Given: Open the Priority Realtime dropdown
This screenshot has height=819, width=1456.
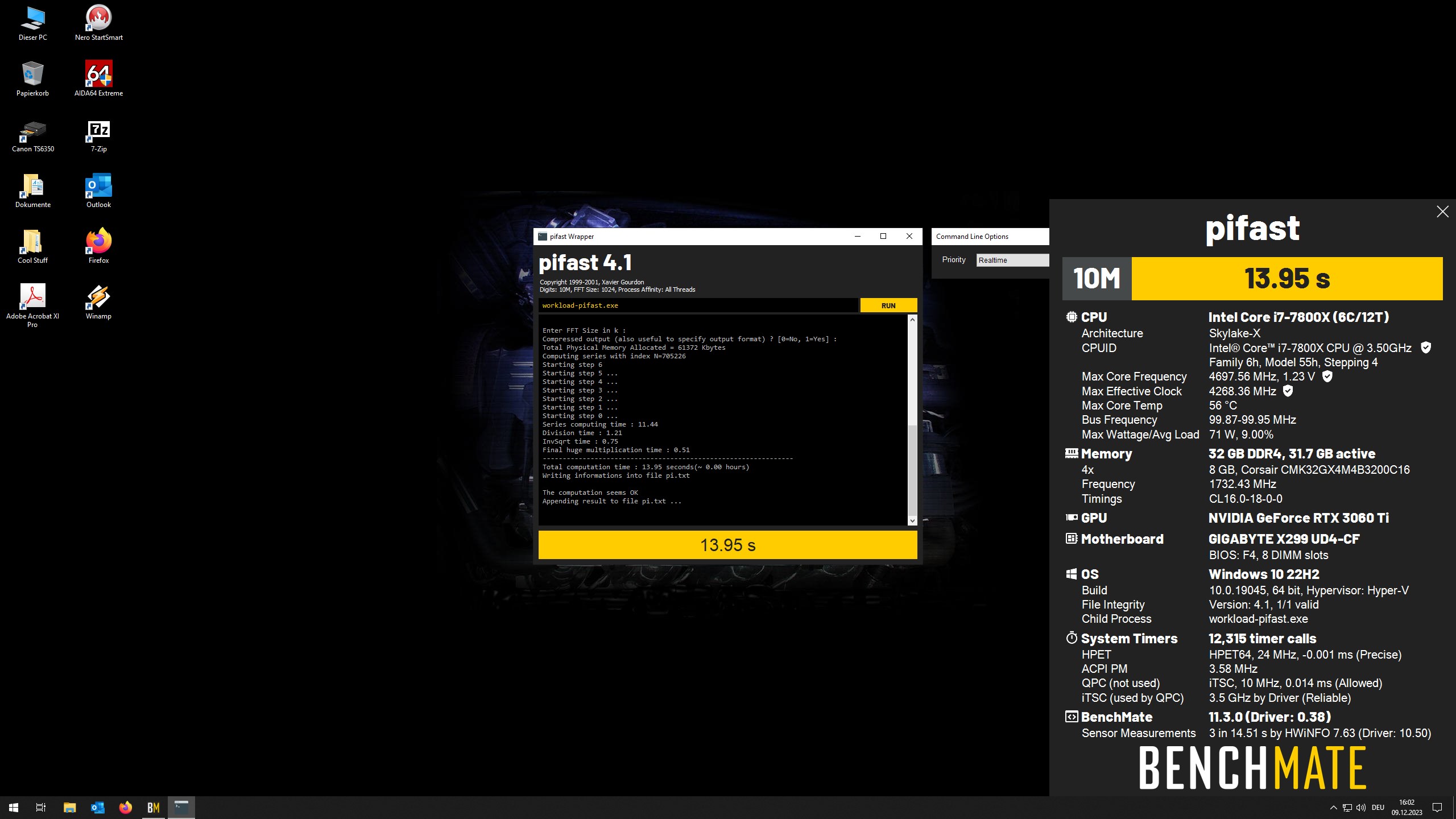Looking at the screenshot, I should point(1012,260).
